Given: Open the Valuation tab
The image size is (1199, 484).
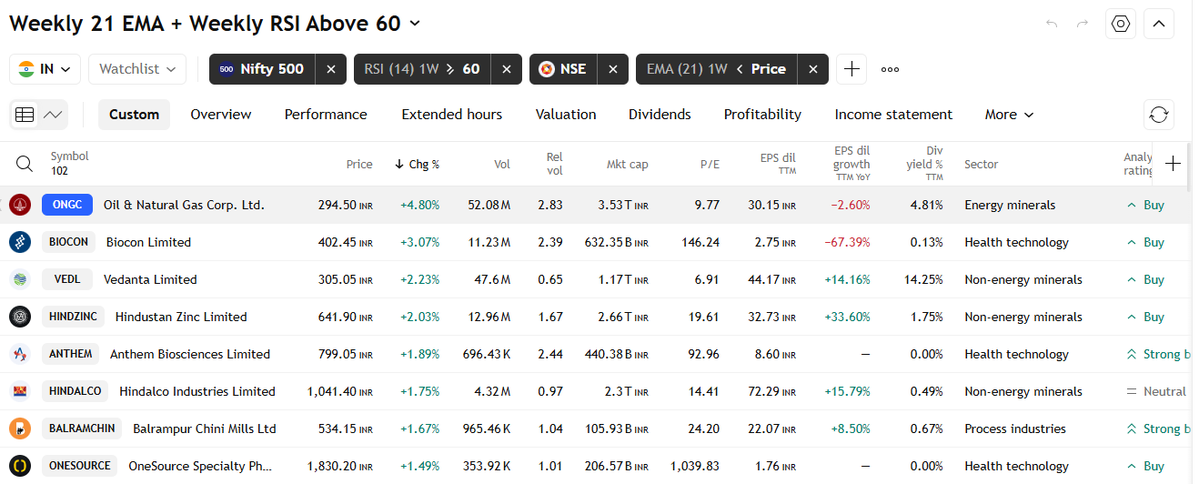Looking at the screenshot, I should click(566, 115).
